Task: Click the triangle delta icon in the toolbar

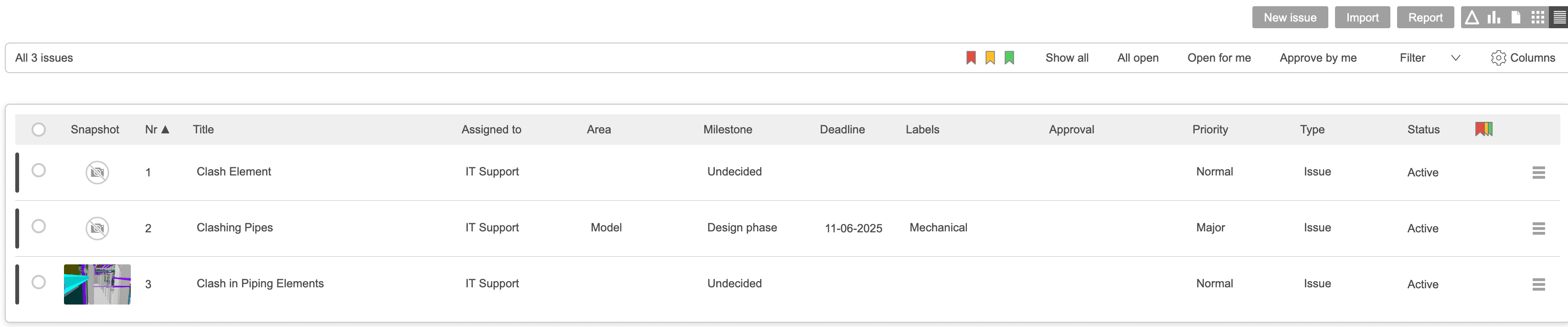Action: 1472,17
